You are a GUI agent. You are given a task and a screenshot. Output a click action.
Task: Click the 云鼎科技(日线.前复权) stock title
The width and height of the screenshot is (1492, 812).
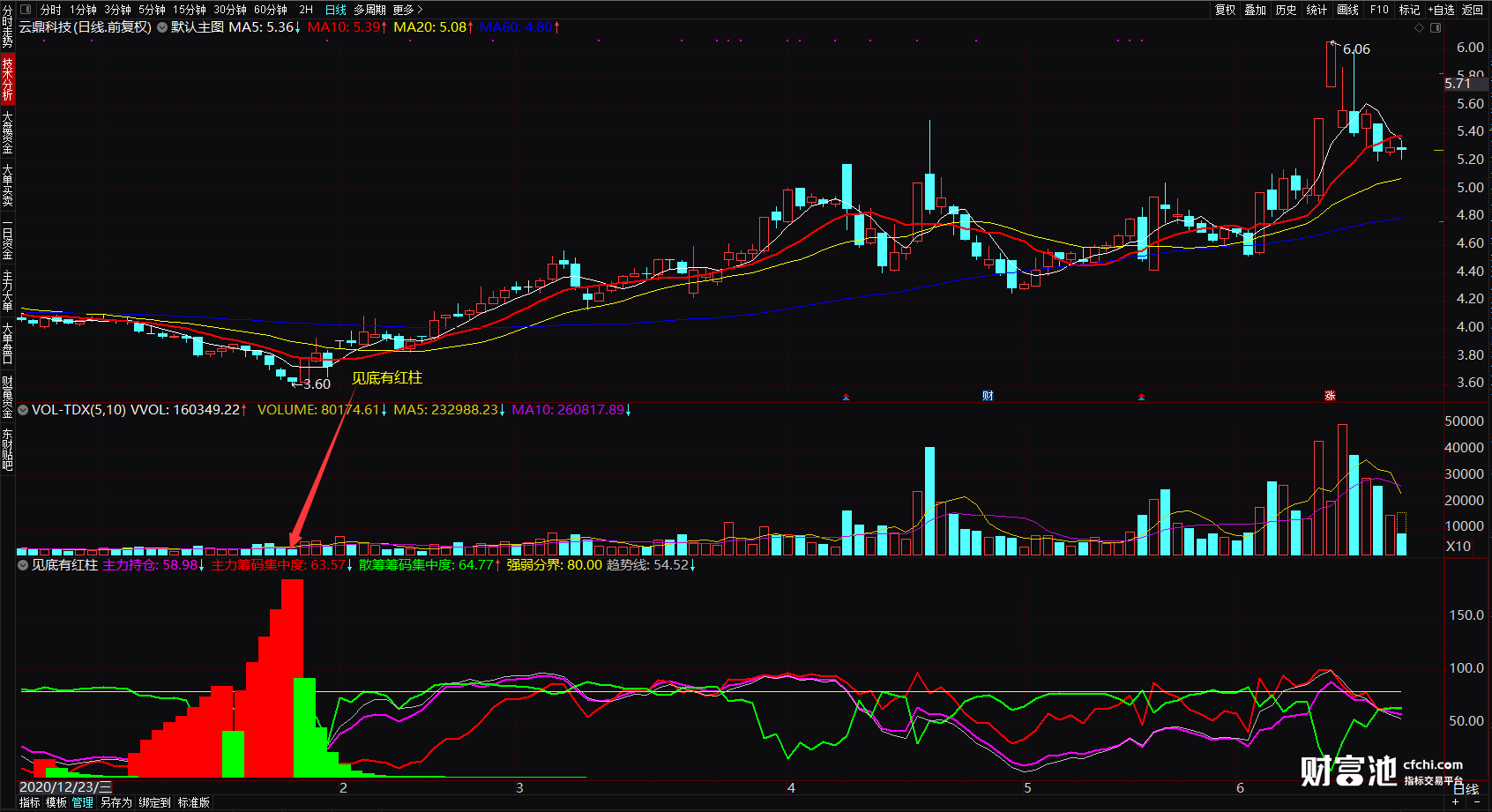point(86,27)
